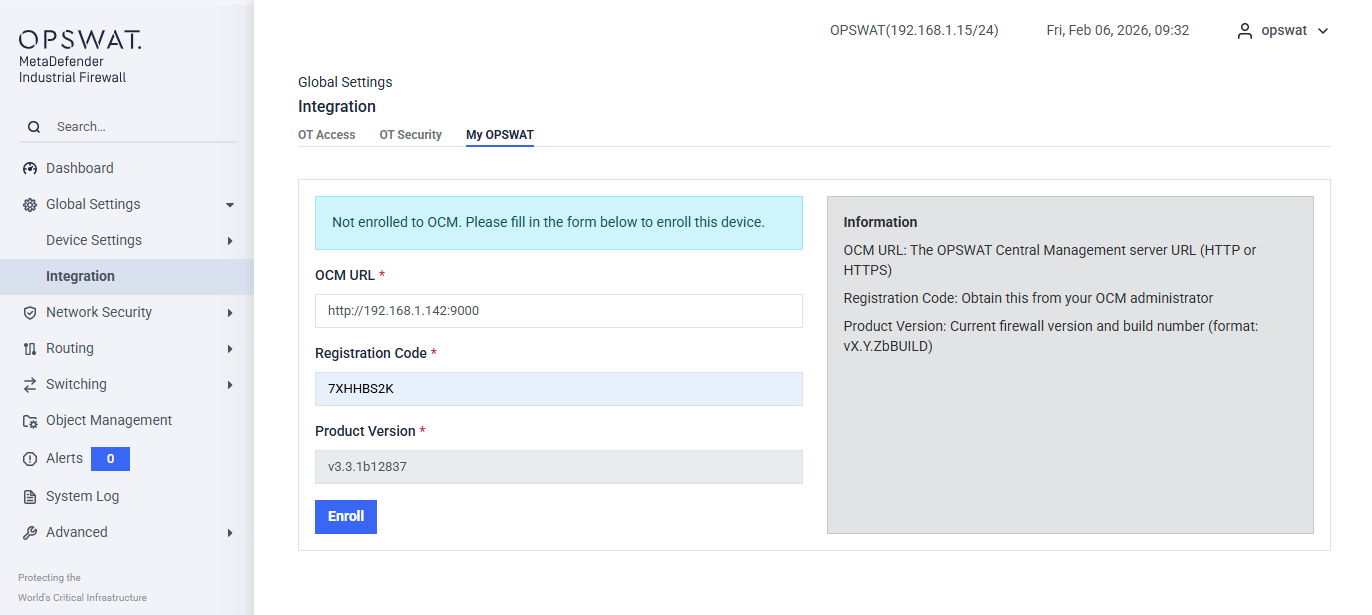Collapse the Global Settings menu arrow
Image resolution: width=1372 pixels, height=615 pixels.
pyautogui.click(x=230, y=205)
